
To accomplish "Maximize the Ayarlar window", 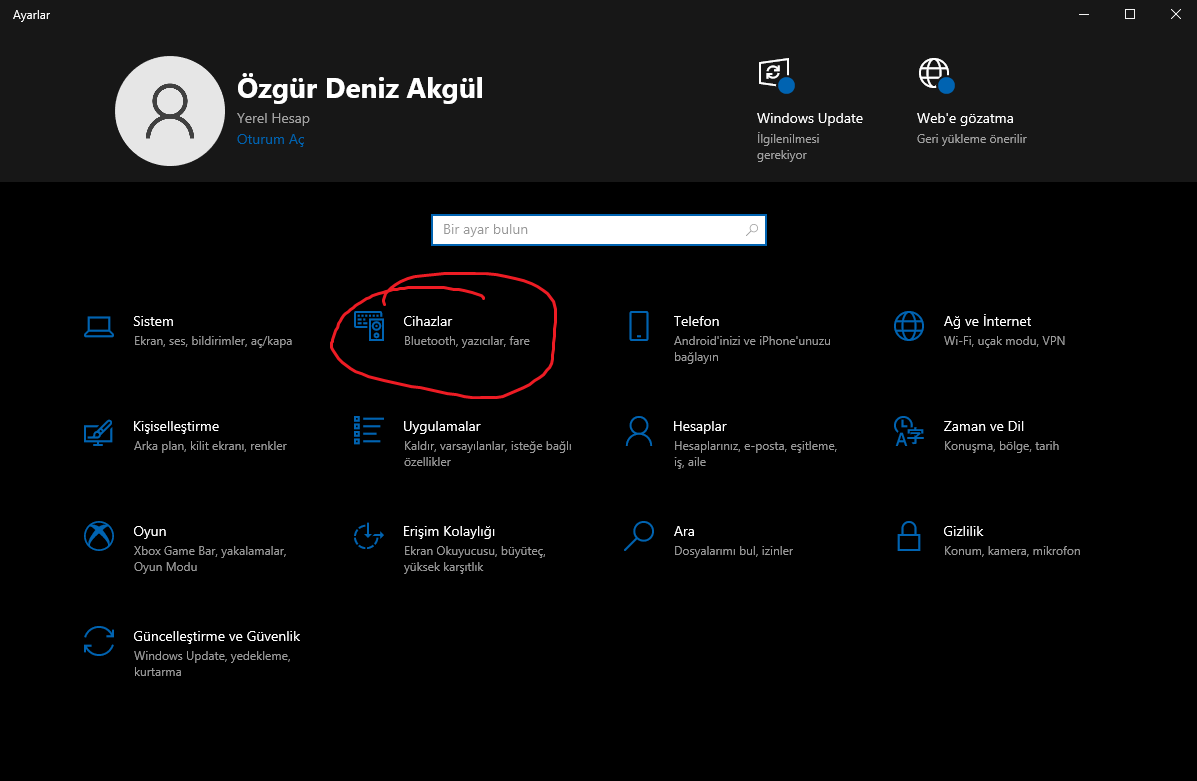I will click(1130, 14).
